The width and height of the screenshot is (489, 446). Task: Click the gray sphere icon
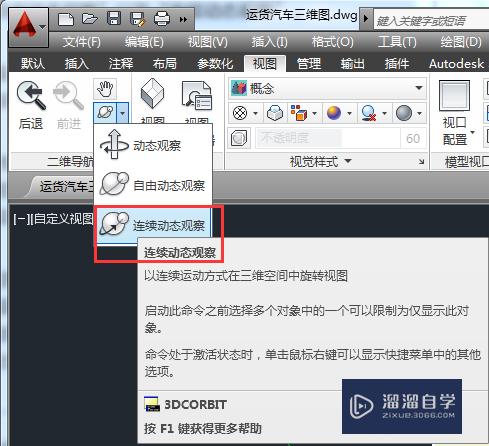point(404,113)
